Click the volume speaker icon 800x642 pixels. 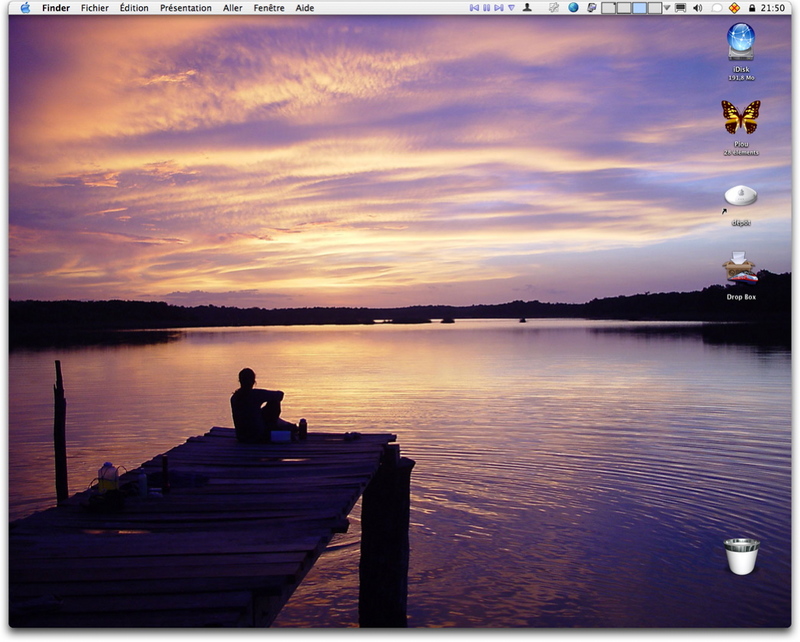(697, 8)
